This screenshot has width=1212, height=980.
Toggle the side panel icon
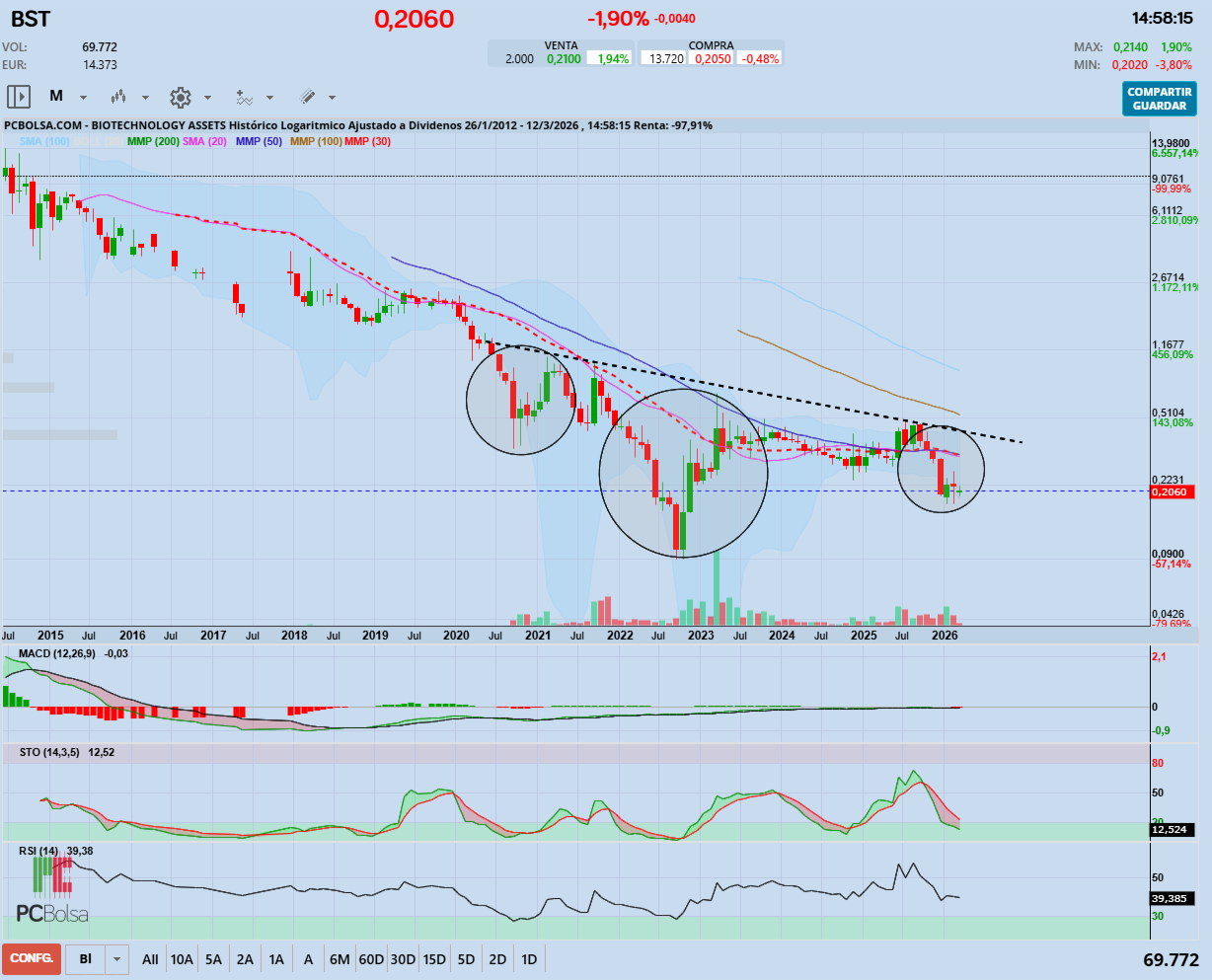pos(19,97)
